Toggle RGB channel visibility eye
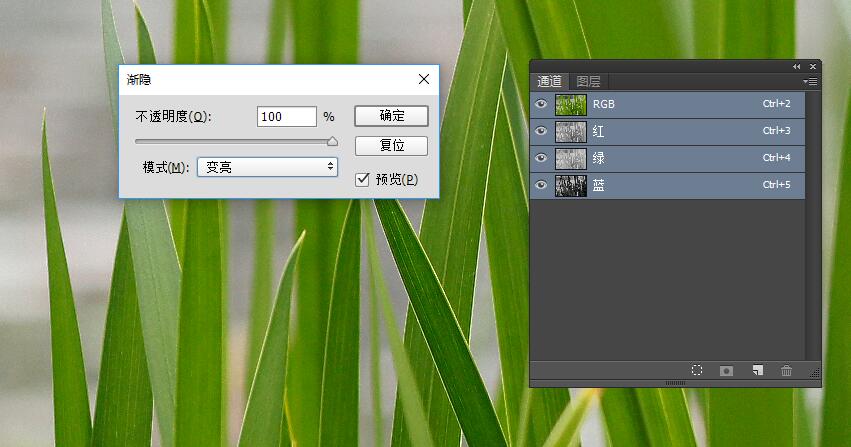Screen dimensions: 851x447 click(541, 104)
